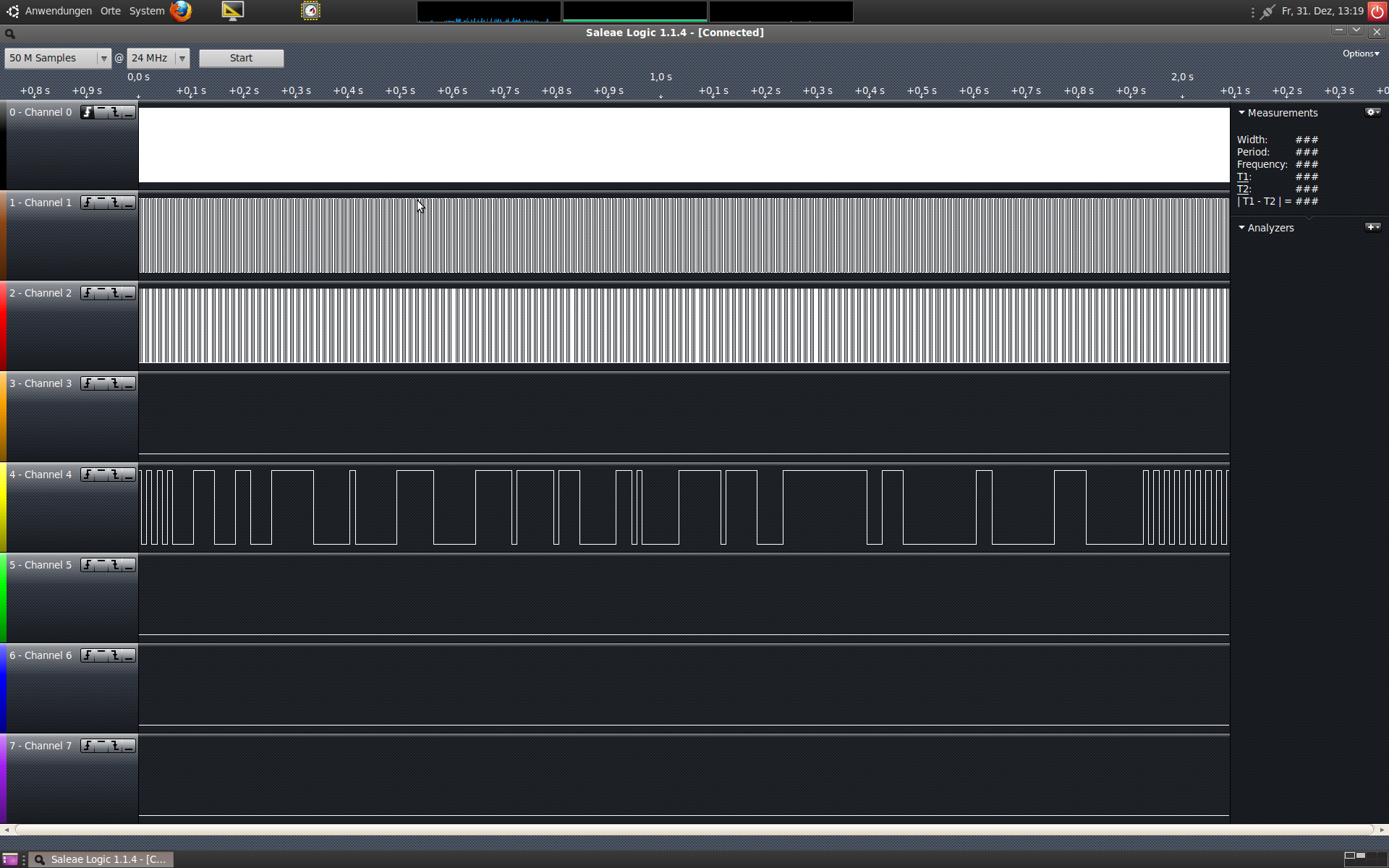1389x868 pixels.
Task: Collapse the Analyzers panel
Action: click(1241, 228)
